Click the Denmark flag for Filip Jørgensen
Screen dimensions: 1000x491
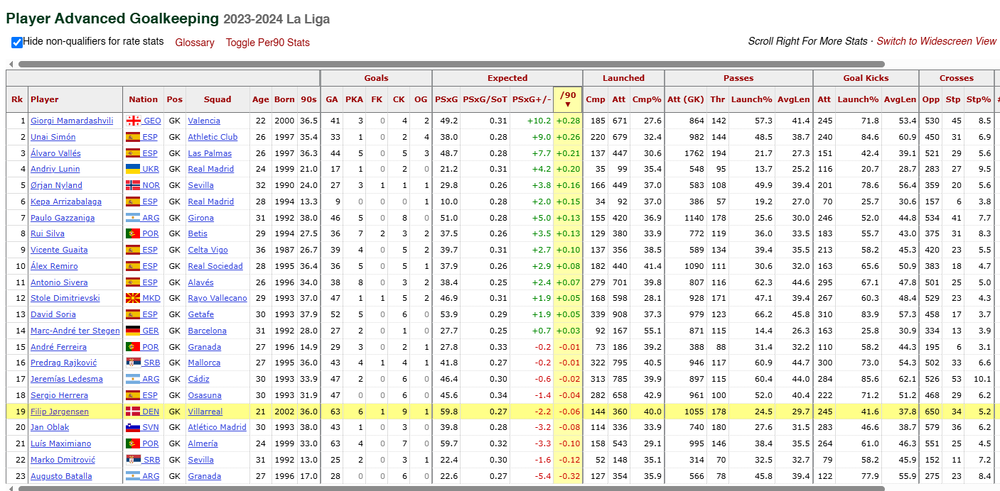pyautogui.click(x=133, y=412)
